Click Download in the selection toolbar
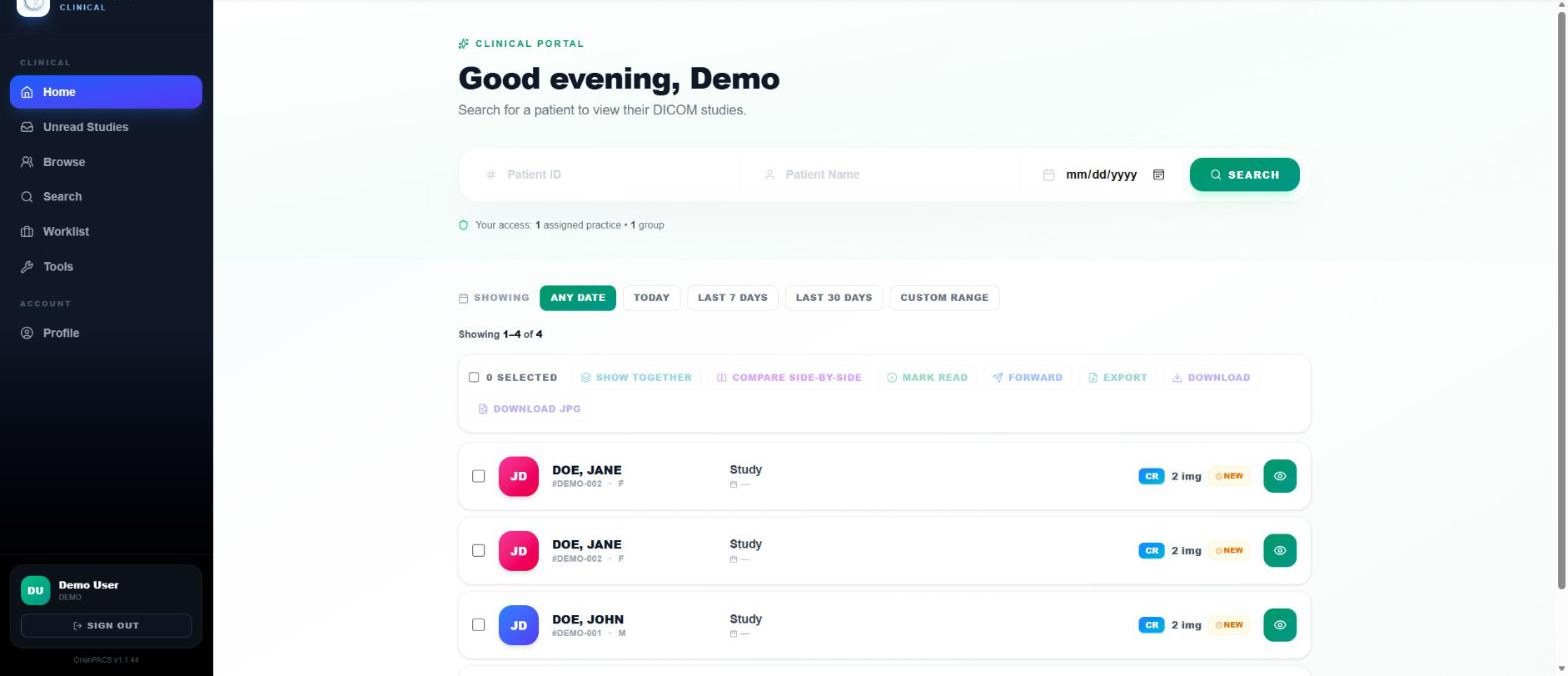The image size is (1568, 676). click(x=1211, y=378)
